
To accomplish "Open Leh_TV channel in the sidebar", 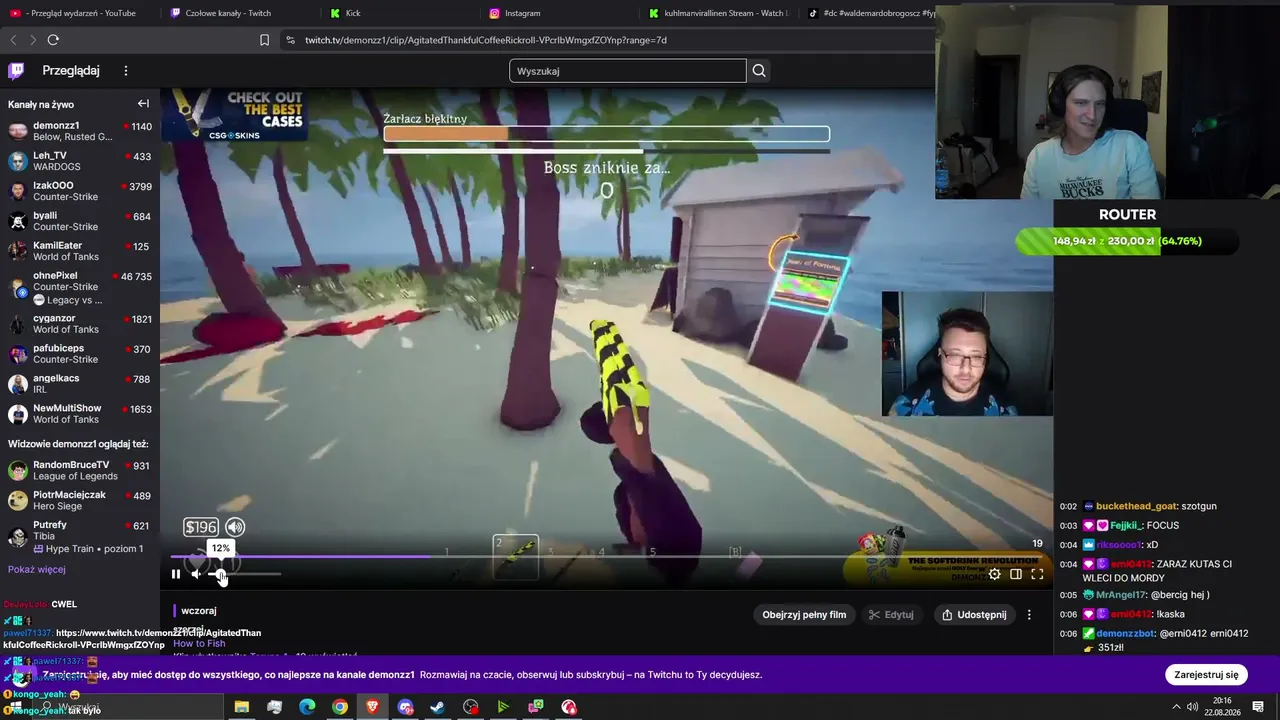I will point(80,162).
